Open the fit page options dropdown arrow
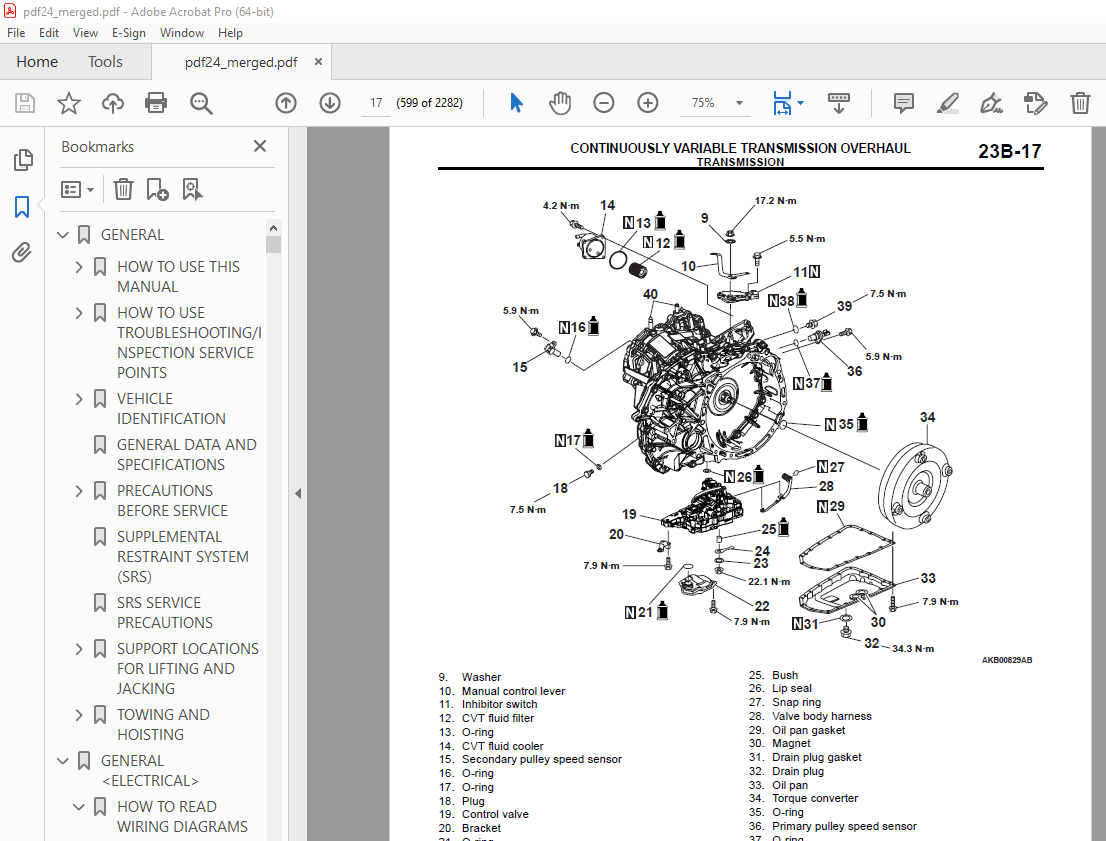This screenshot has width=1106, height=841. click(x=801, y=103)
